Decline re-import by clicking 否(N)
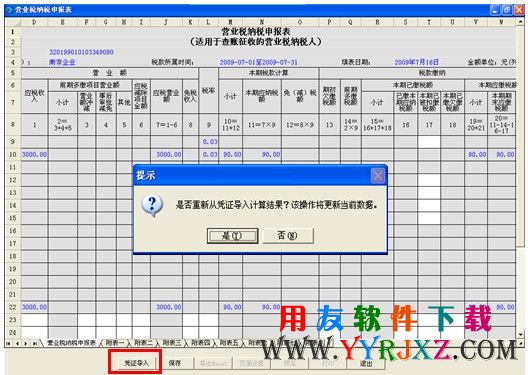Image resolution: width=528 pixels, height=375 pixels. coord(288,236)
